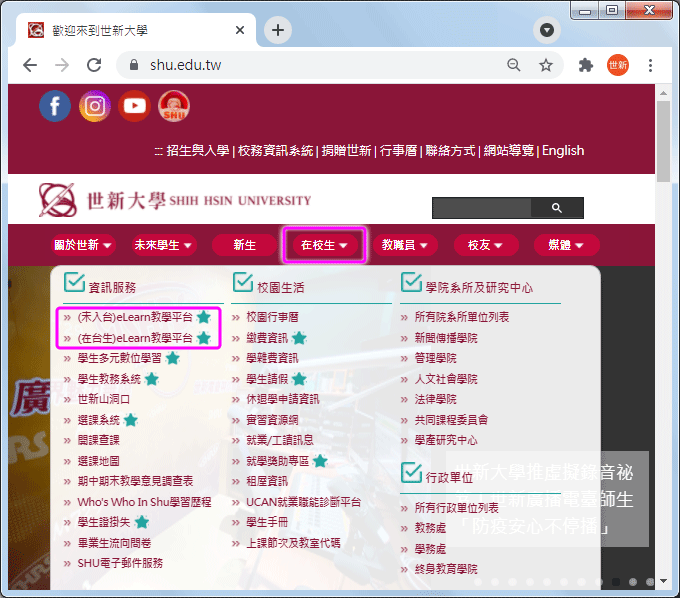Image resolution: width=680 pixels, height=598 pixels.
Task: Open the 捐贈世新 top link
Action: tap(347, 150)
